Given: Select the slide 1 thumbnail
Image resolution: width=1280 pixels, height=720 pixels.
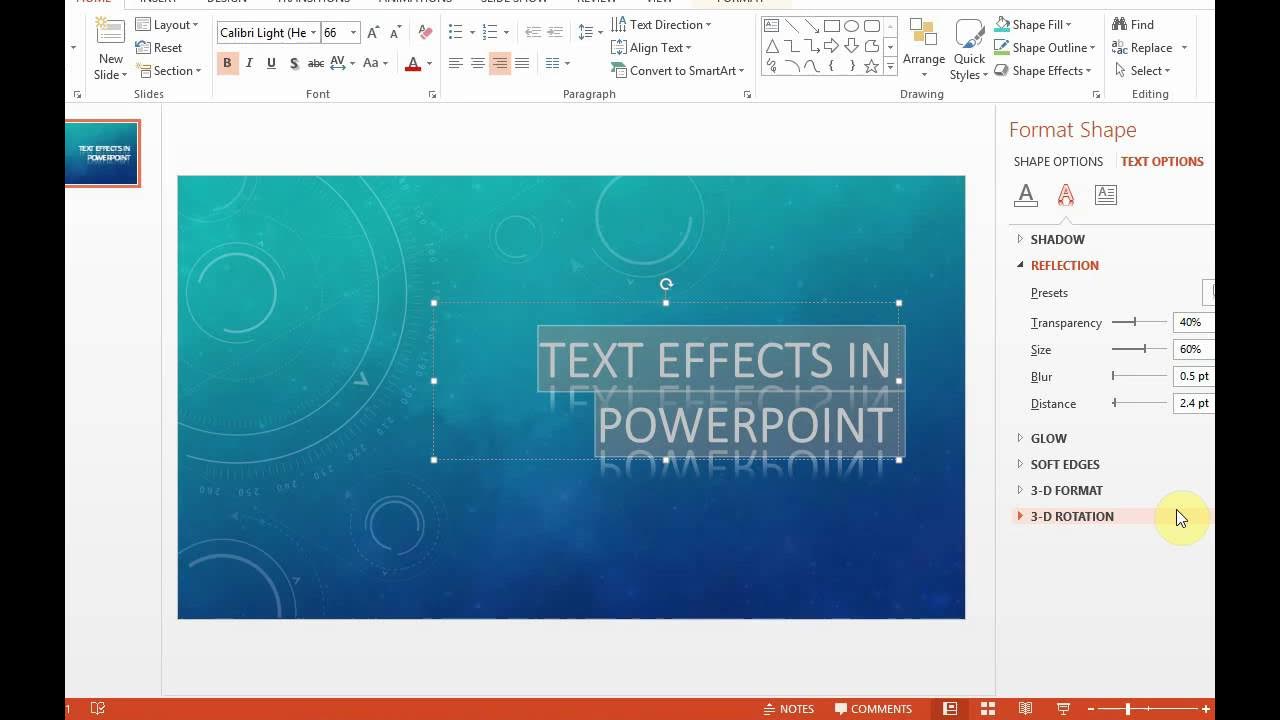Looking at the screenshot, I should 102,153.
